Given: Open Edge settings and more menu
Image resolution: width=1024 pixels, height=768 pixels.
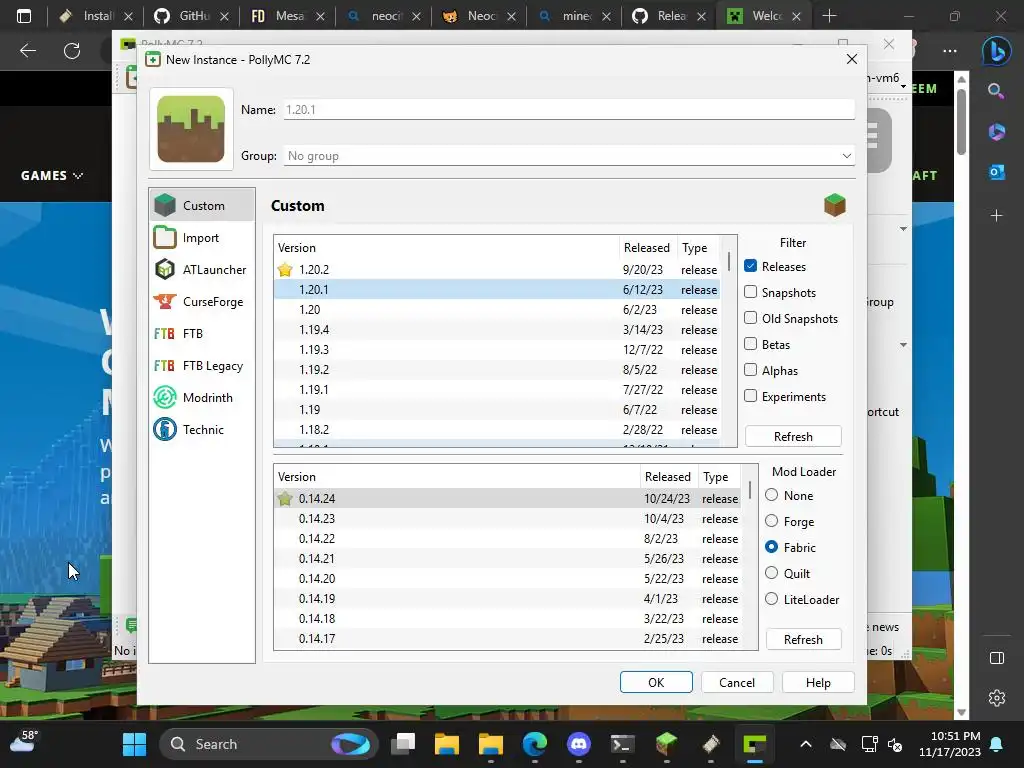Looking at the screenshot, I should pos(950,50).
